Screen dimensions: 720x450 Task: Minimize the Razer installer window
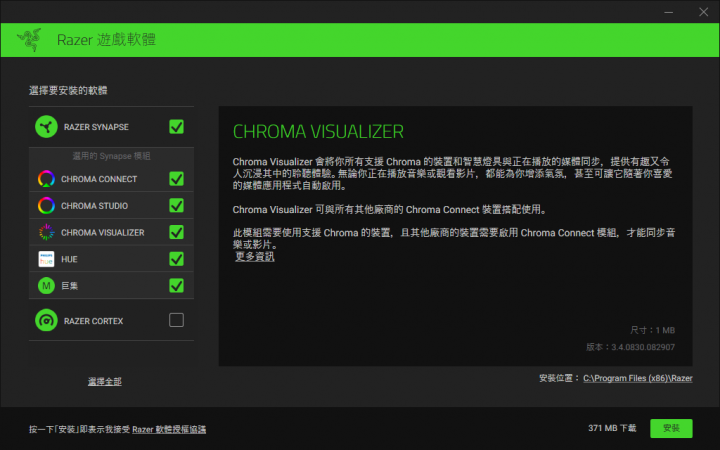pos(669,12)
